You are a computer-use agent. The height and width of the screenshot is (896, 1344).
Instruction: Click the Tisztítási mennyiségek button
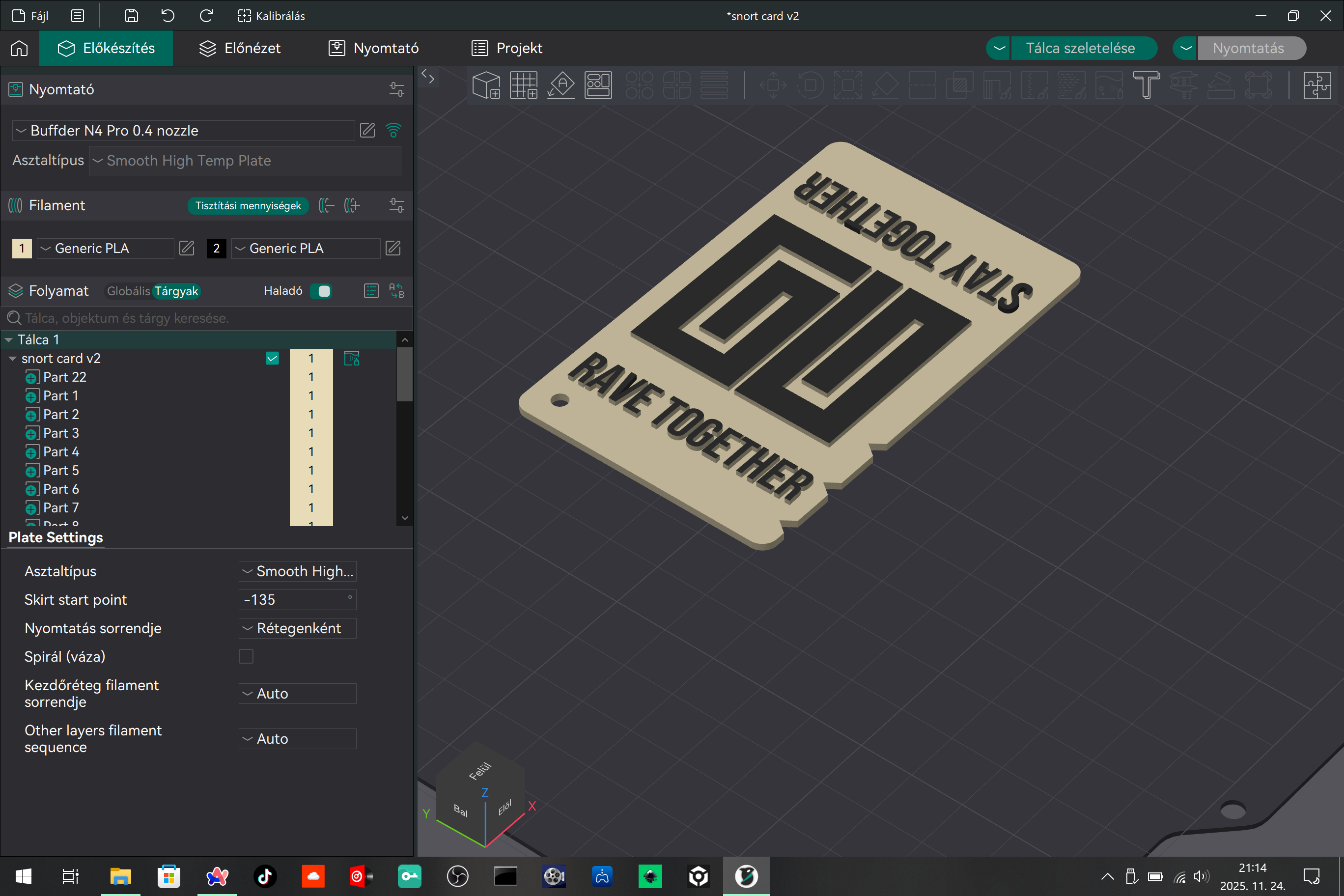pos(248,205)
